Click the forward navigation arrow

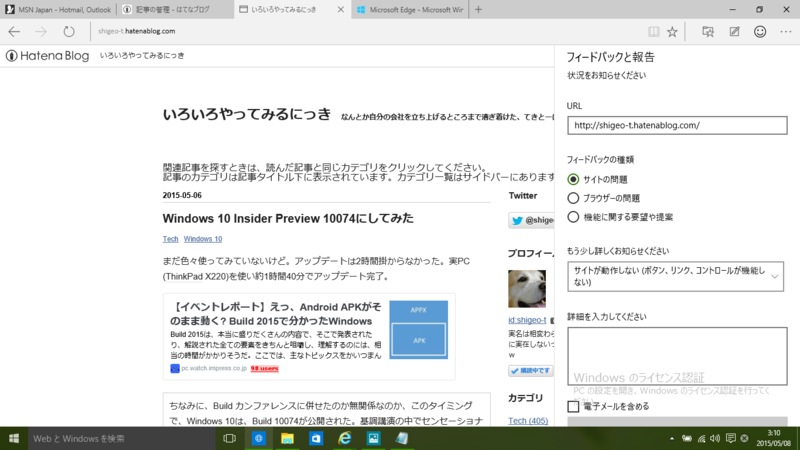point(41,32)
